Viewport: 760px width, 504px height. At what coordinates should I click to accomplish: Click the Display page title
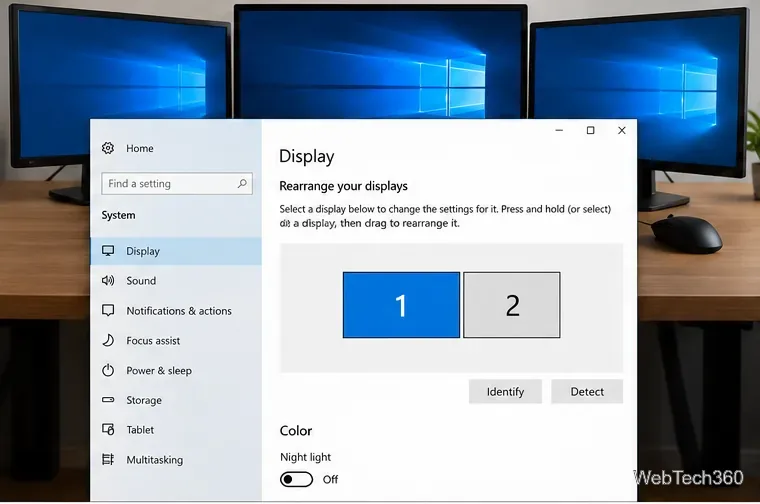(x=307, y=157)
